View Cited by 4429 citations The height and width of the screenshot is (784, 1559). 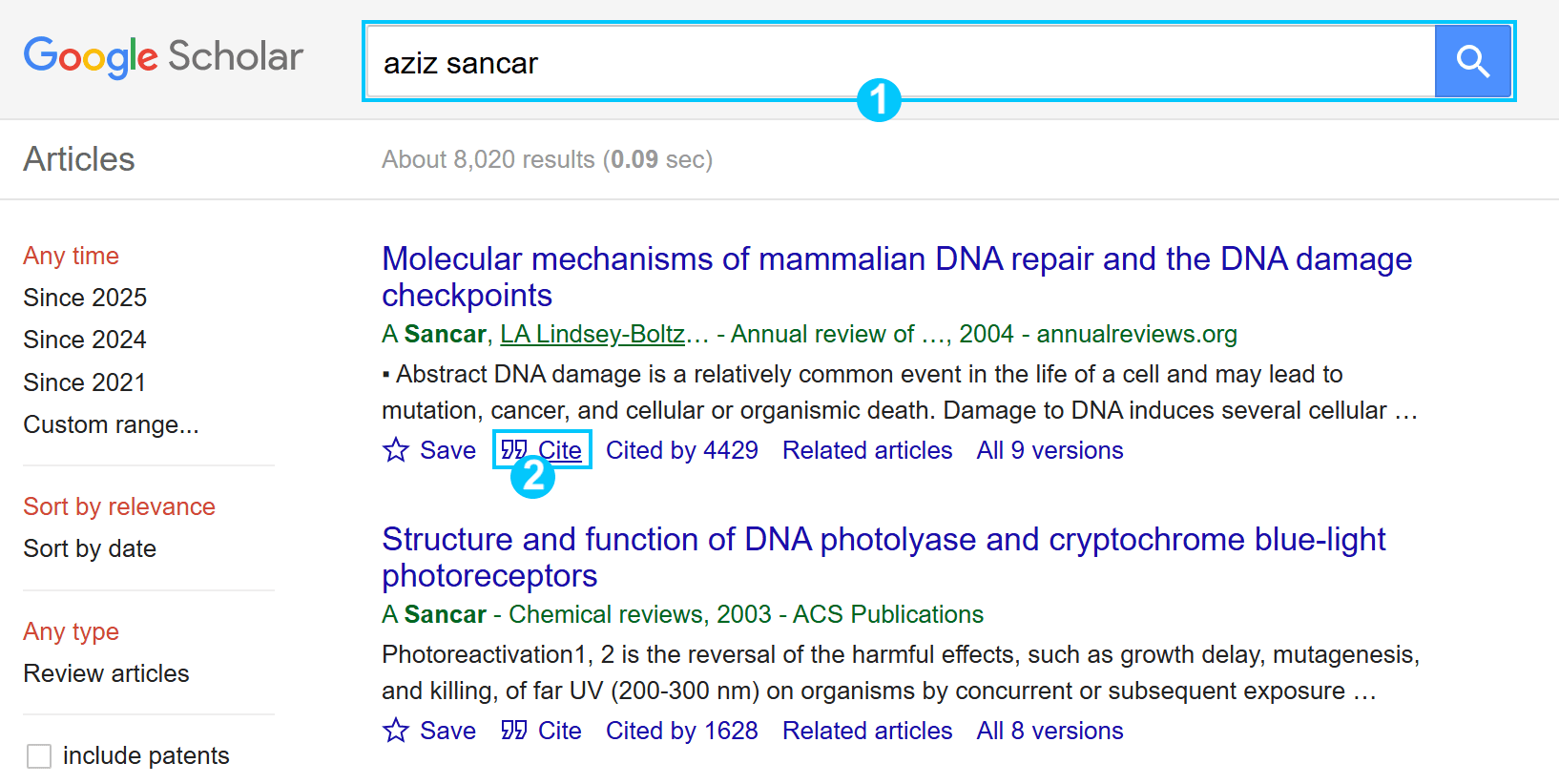(x=682, y=450)
